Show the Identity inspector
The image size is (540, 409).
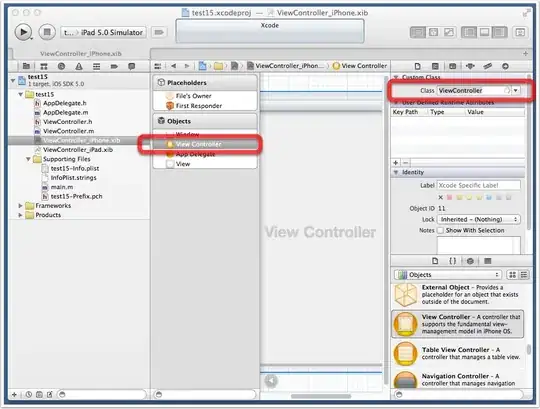point(453,66)
